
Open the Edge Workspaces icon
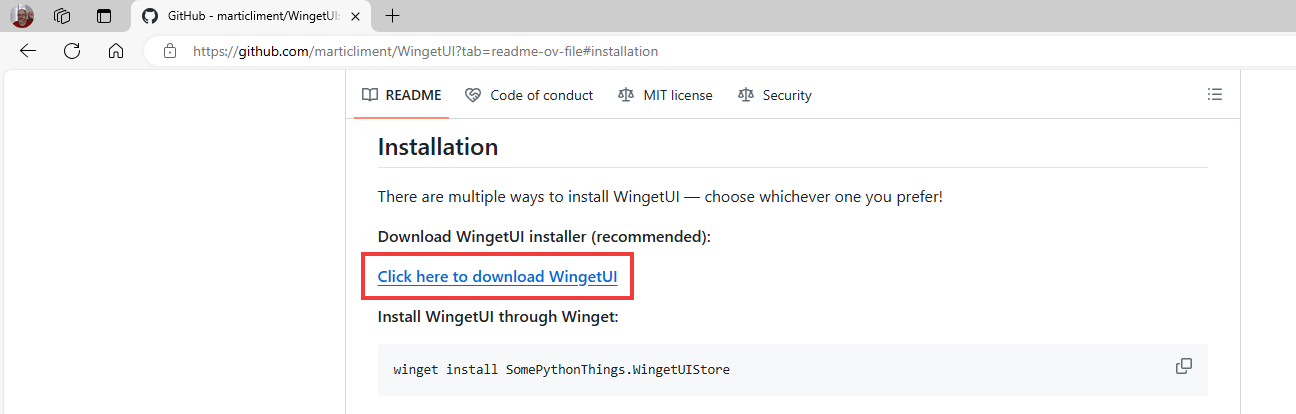point(62,16)
